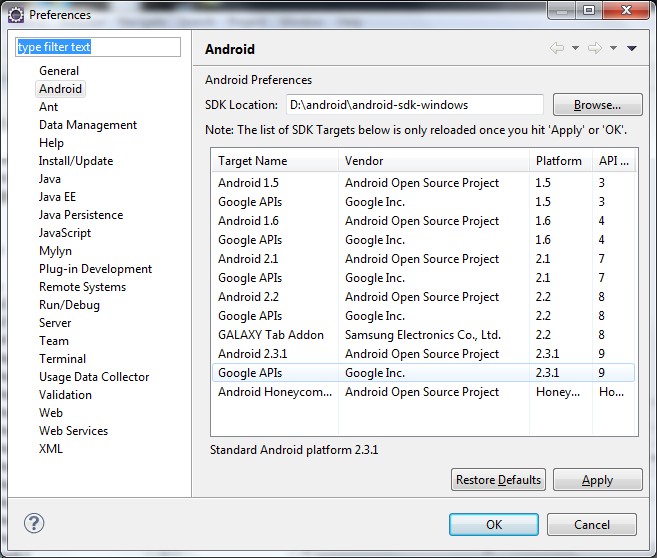The image size is (657, 558).
Task: Select Google APIs row with API 8
Action: pyautogui.click(x=424, y=316)
